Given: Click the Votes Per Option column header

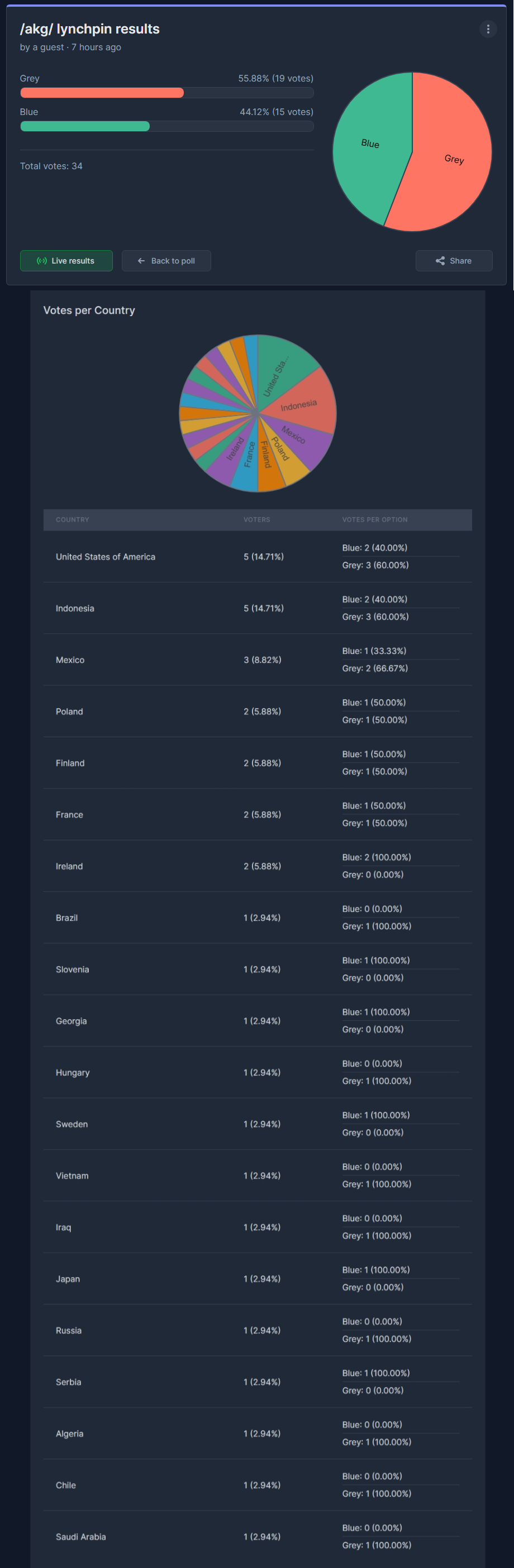Looking at the screenshot, I should [x=374, y=520].
